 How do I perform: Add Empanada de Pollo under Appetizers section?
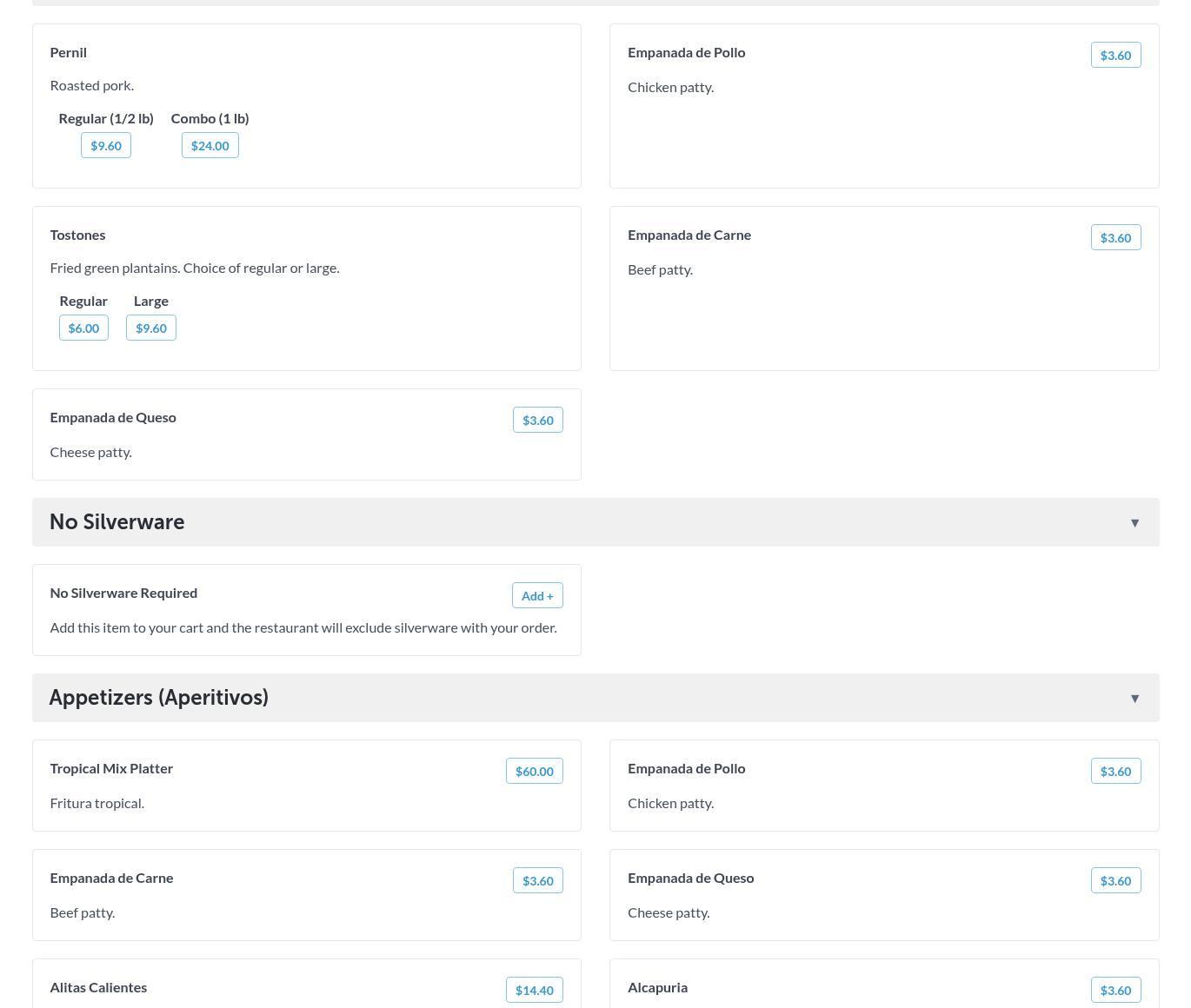pos(1115,771)
